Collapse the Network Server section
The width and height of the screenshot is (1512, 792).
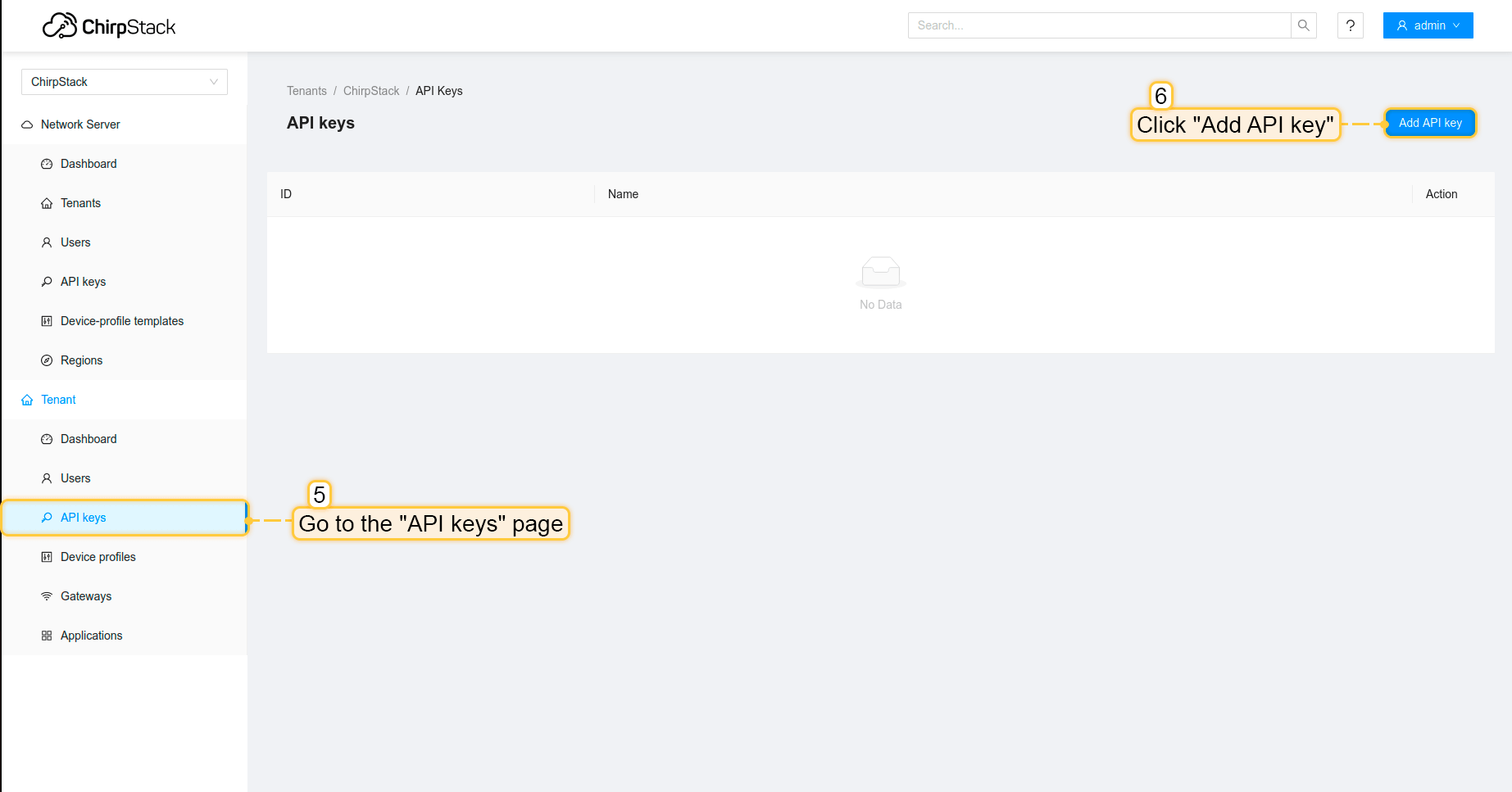click(x=80, y=124)
